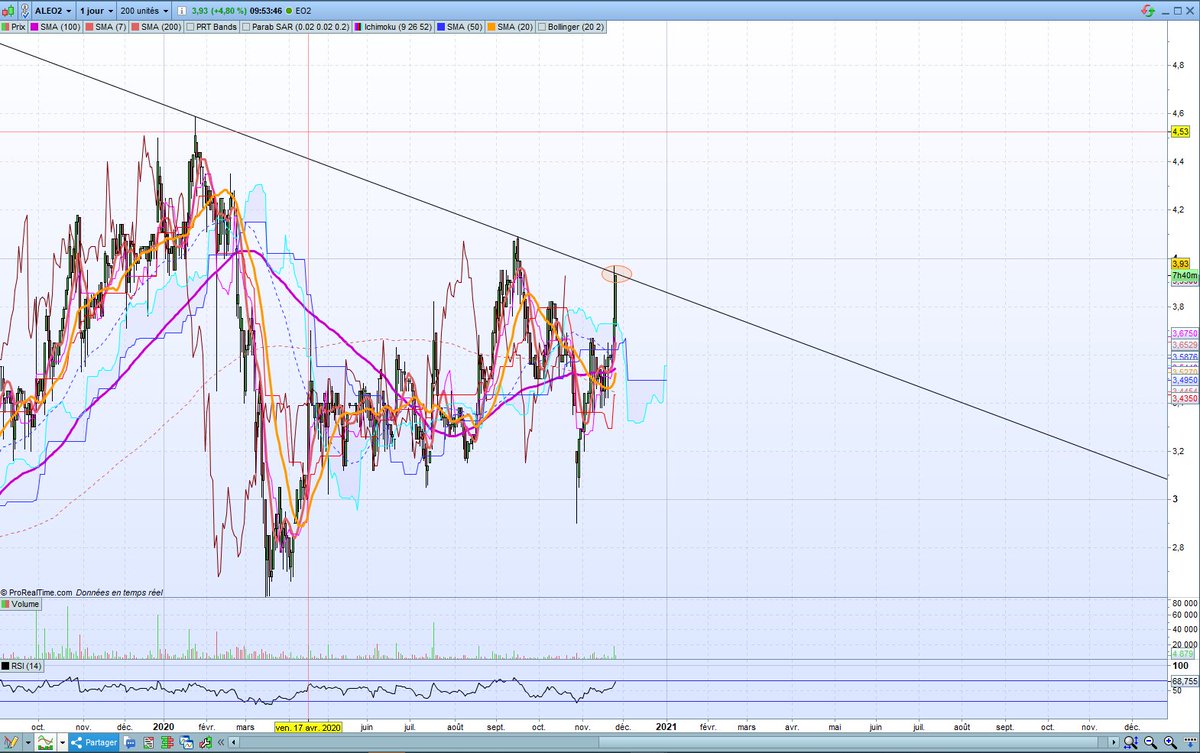
Task: Toggle the SMA (50) indicator
Action: click(460, 27)
